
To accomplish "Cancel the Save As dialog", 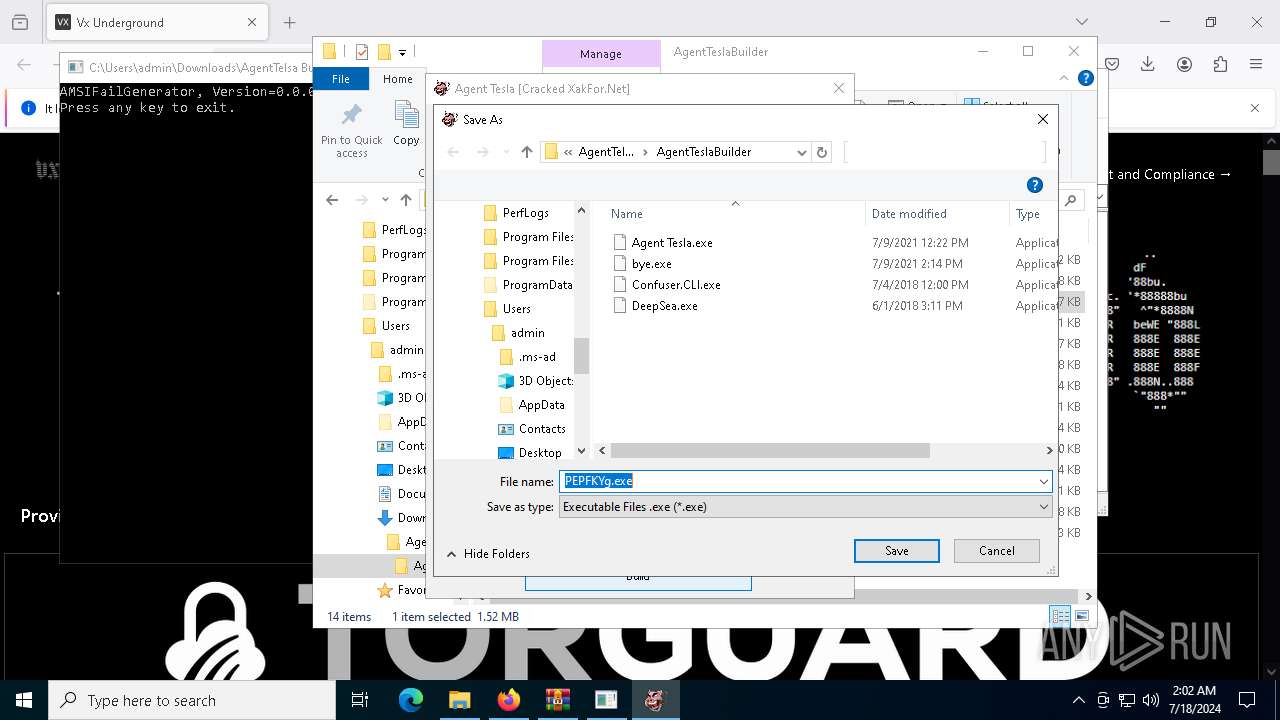I will click(x=996, y=551).
